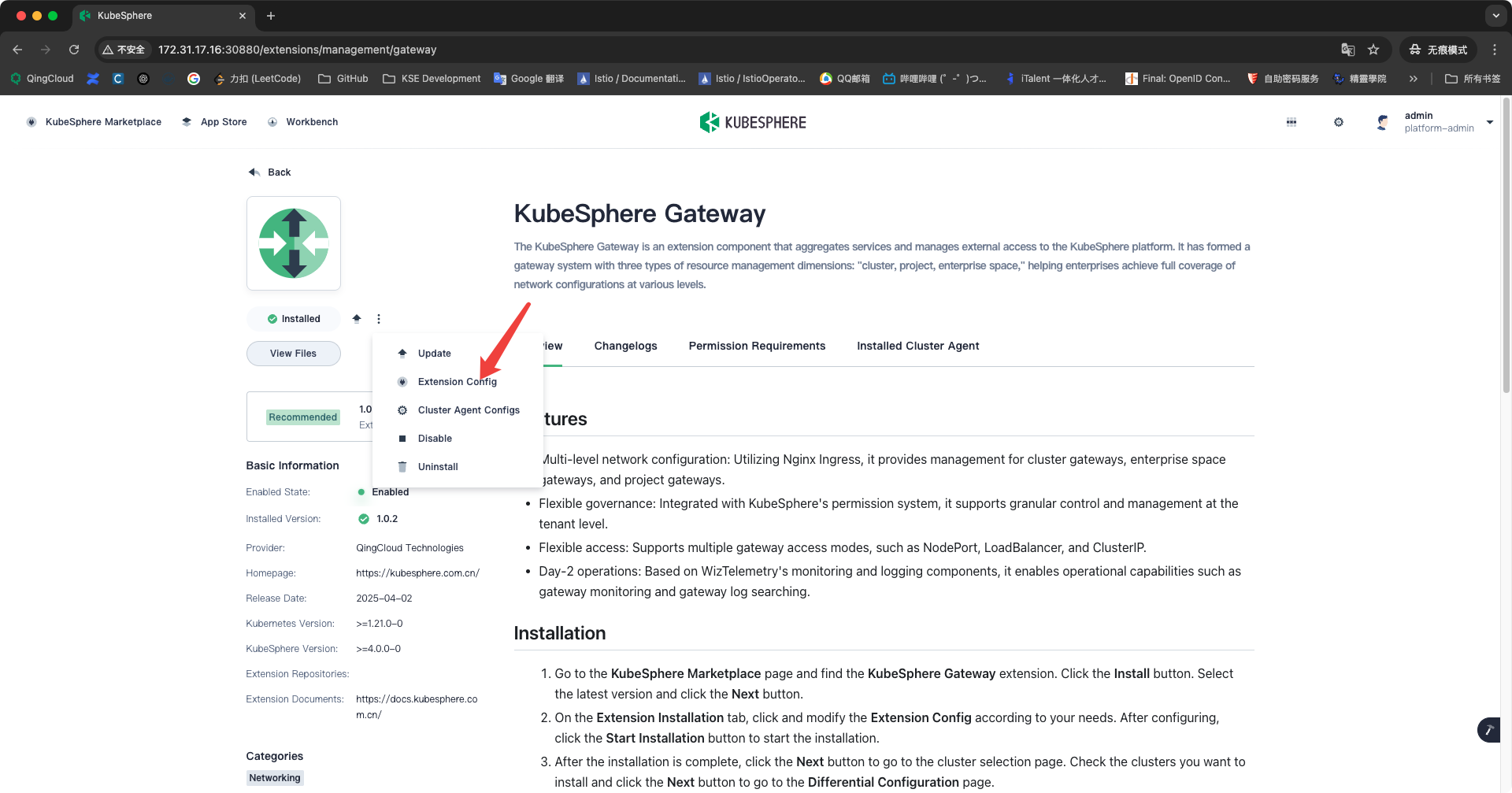
Task: Click the Update arrow icon in the menu
Action: tap(402, 354)
